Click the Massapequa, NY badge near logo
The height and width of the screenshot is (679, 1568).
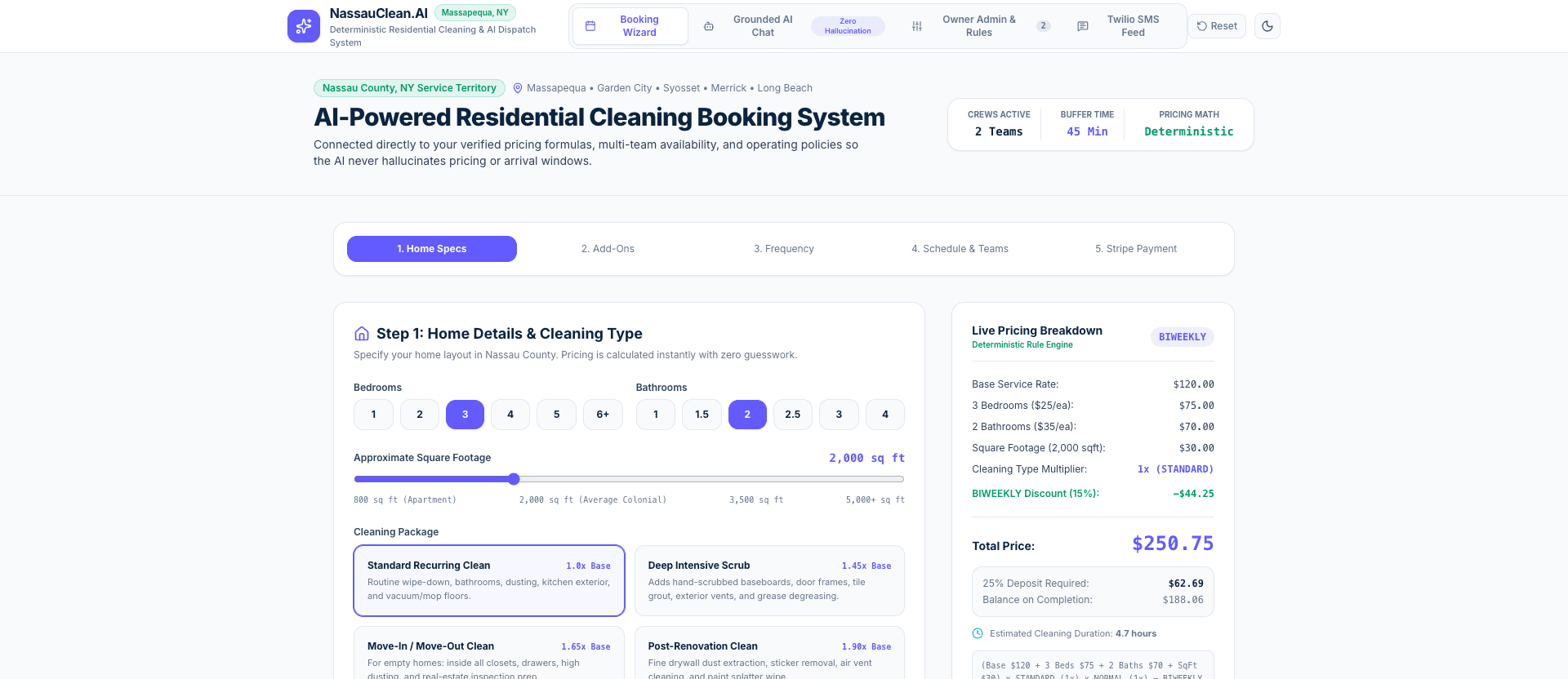click(475, 12)
